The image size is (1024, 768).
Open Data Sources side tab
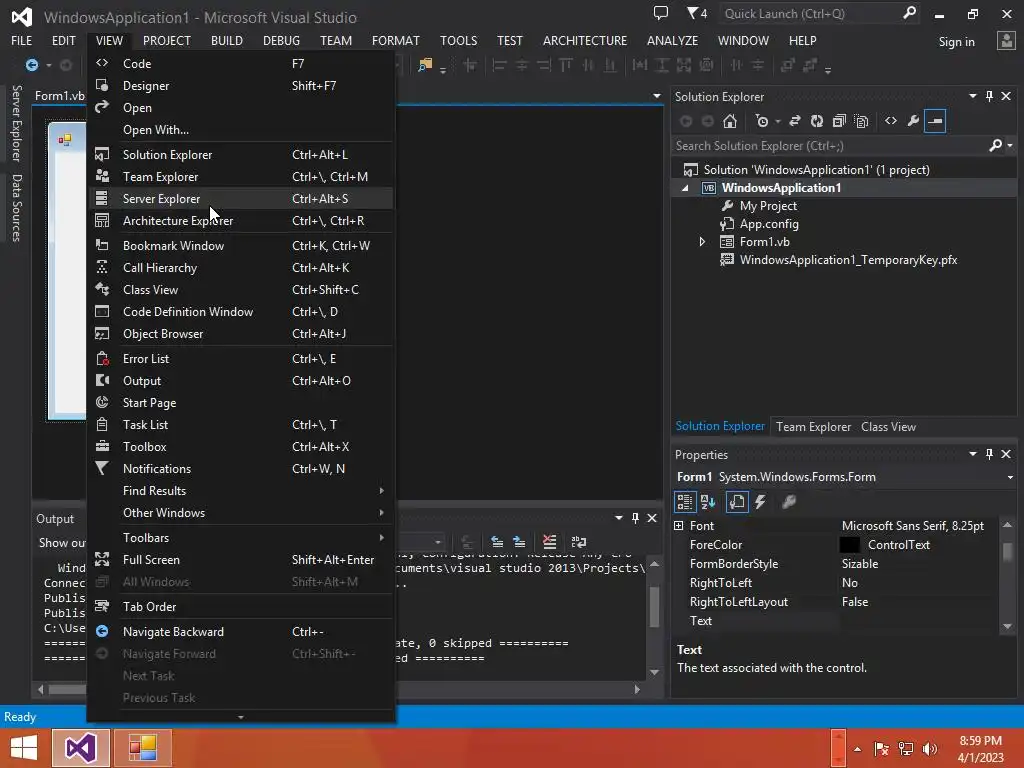tap(16, 208)
